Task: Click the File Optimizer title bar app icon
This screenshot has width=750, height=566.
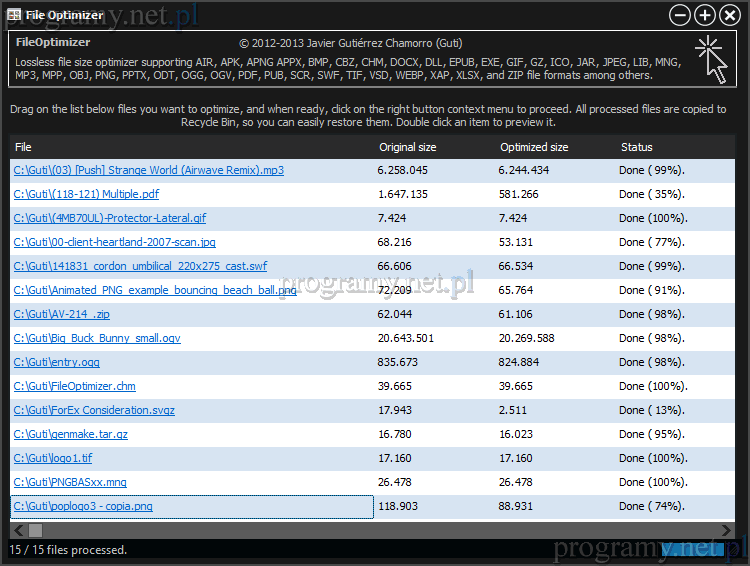Action: 14,15
